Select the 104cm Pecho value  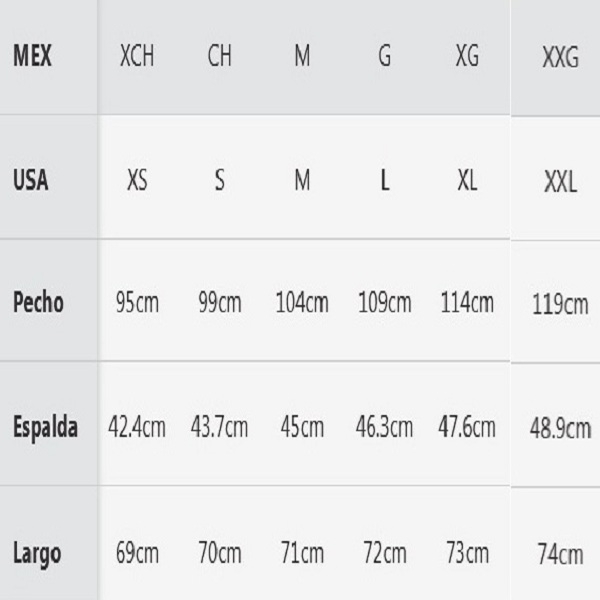pyautogui.click(x=302, y=302)
